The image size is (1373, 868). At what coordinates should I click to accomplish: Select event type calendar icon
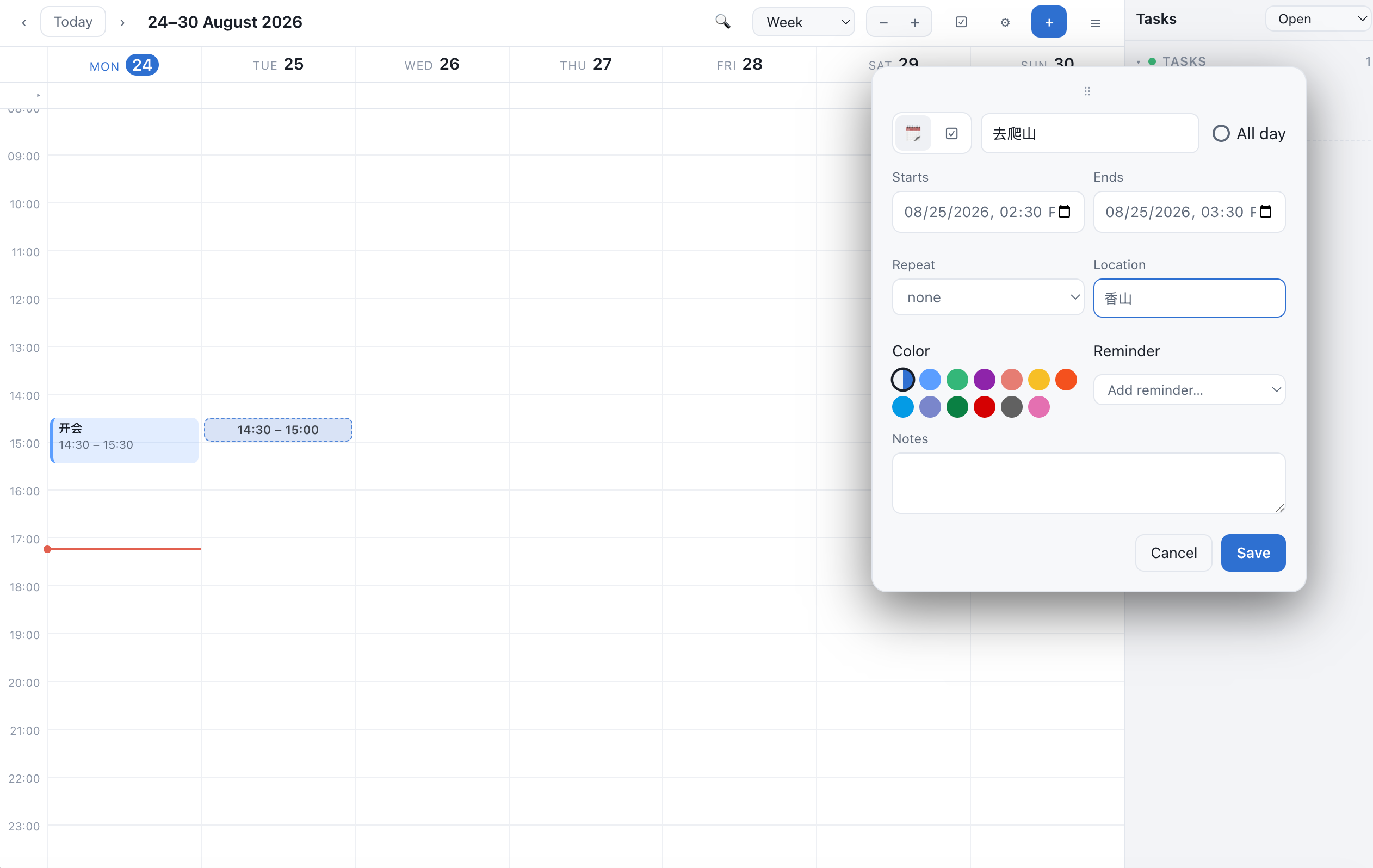[x=913, y=133]
